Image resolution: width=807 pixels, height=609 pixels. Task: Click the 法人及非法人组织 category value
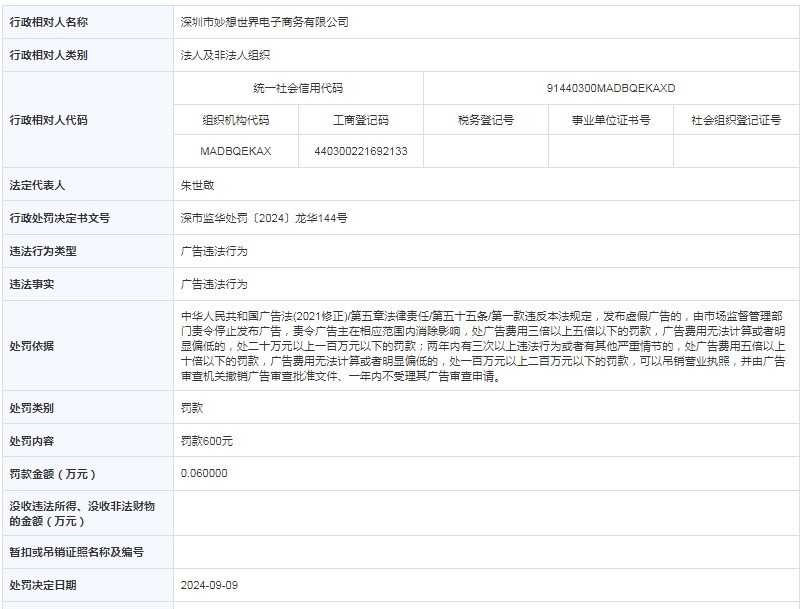225,55
